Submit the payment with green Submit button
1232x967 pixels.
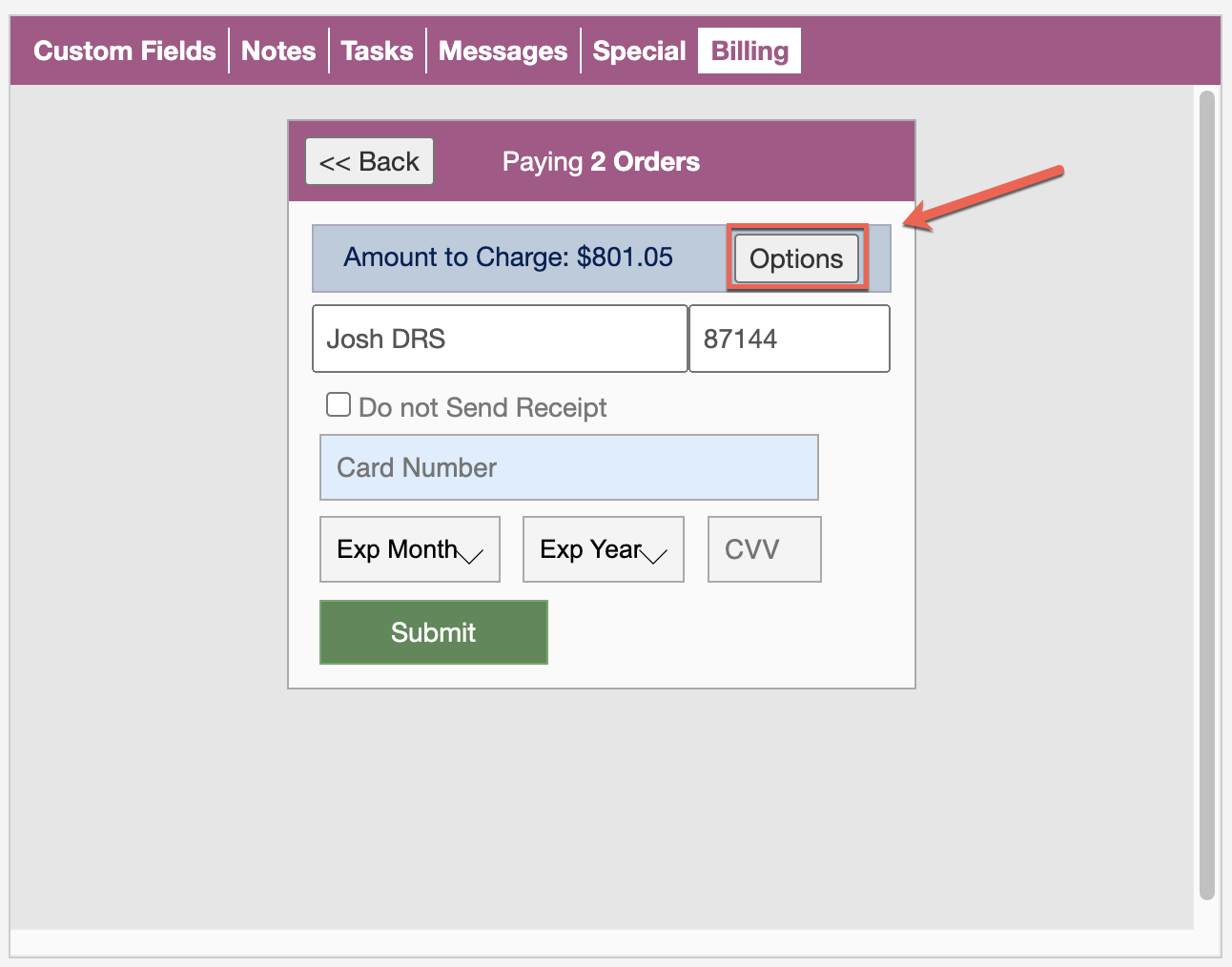[x=434, y=632]
